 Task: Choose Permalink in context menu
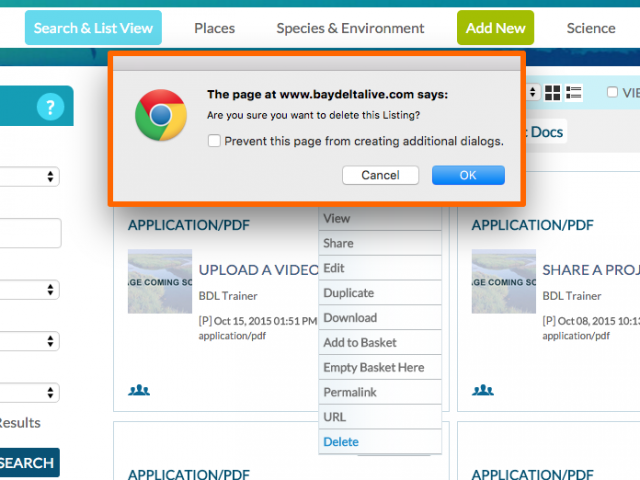coord(380,392)
